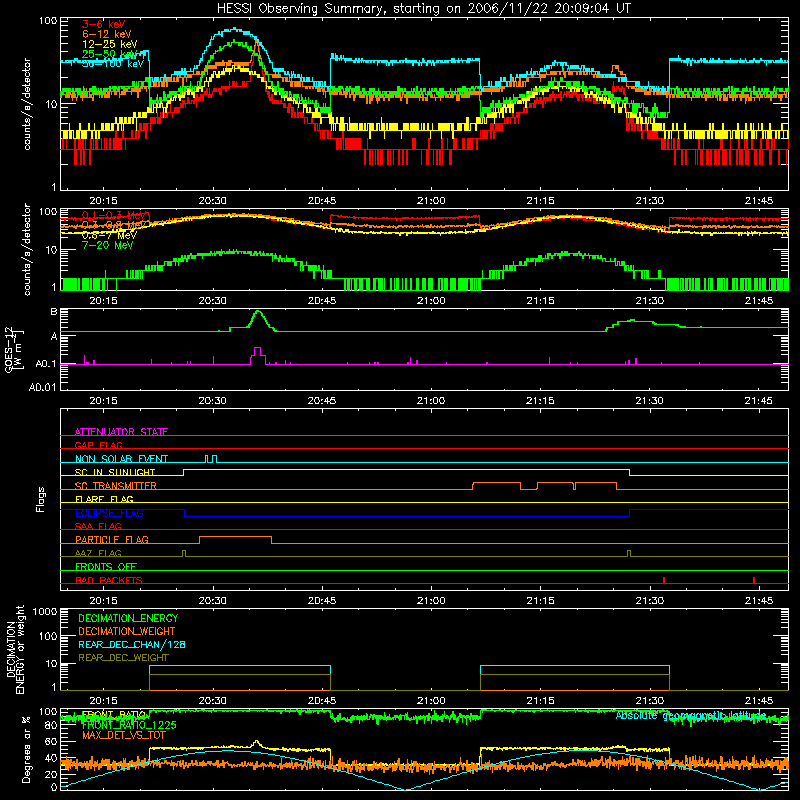Click 20:15 time label under keV panel
This screenshot has width=800, height=800.
(104, 201)
